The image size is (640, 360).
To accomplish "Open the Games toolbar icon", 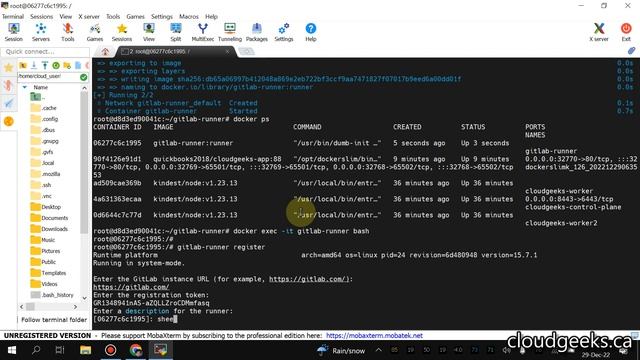I will (x=95, y=32).
